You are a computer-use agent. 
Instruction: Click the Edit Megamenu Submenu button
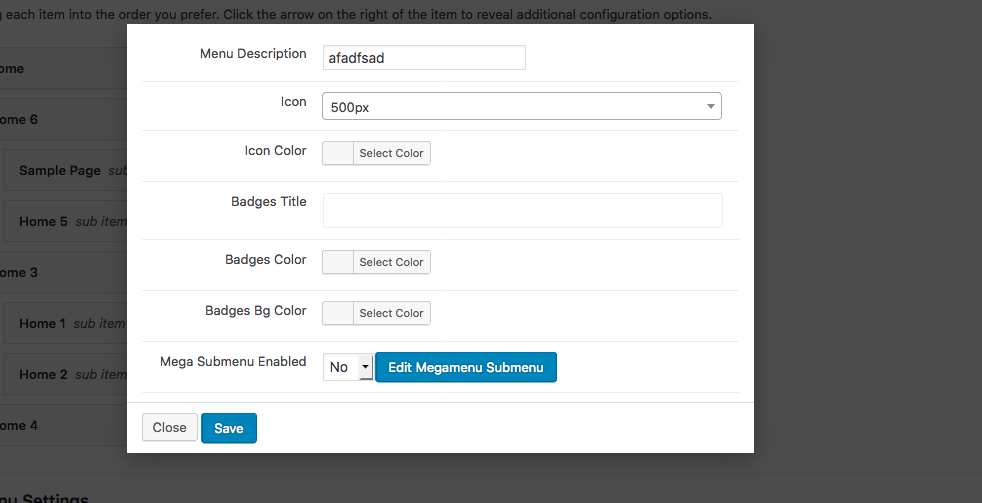(465, 367)
